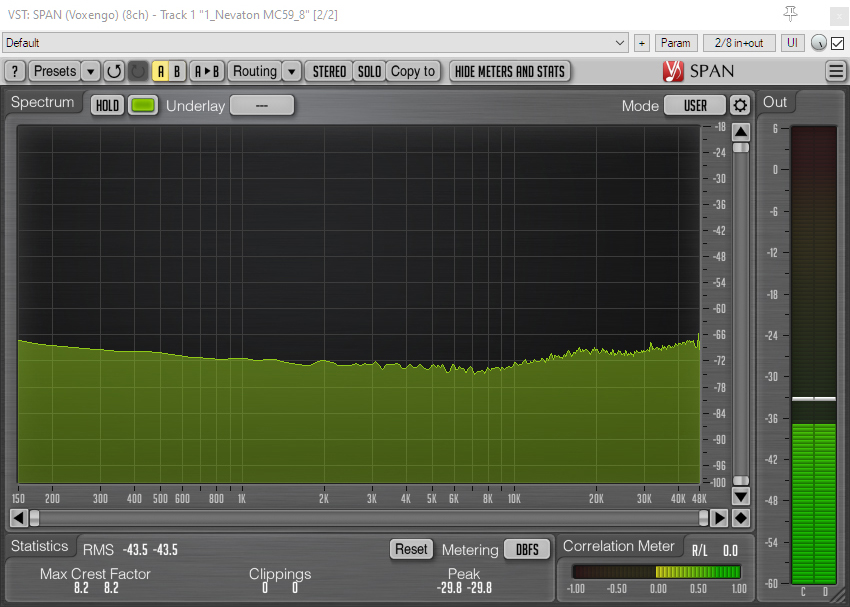Click the Reset statistics button
The height and width of the screenshot is (607, 850).
411,549
